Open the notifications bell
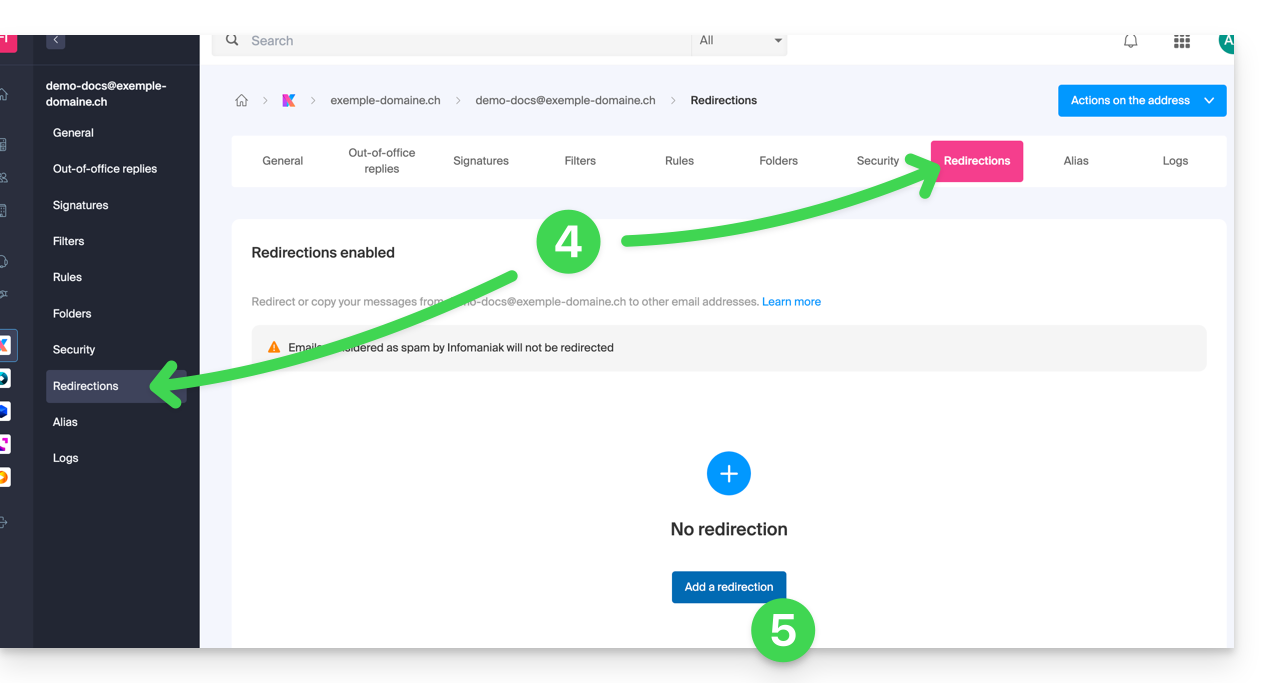 click(x=1130, y=42)
